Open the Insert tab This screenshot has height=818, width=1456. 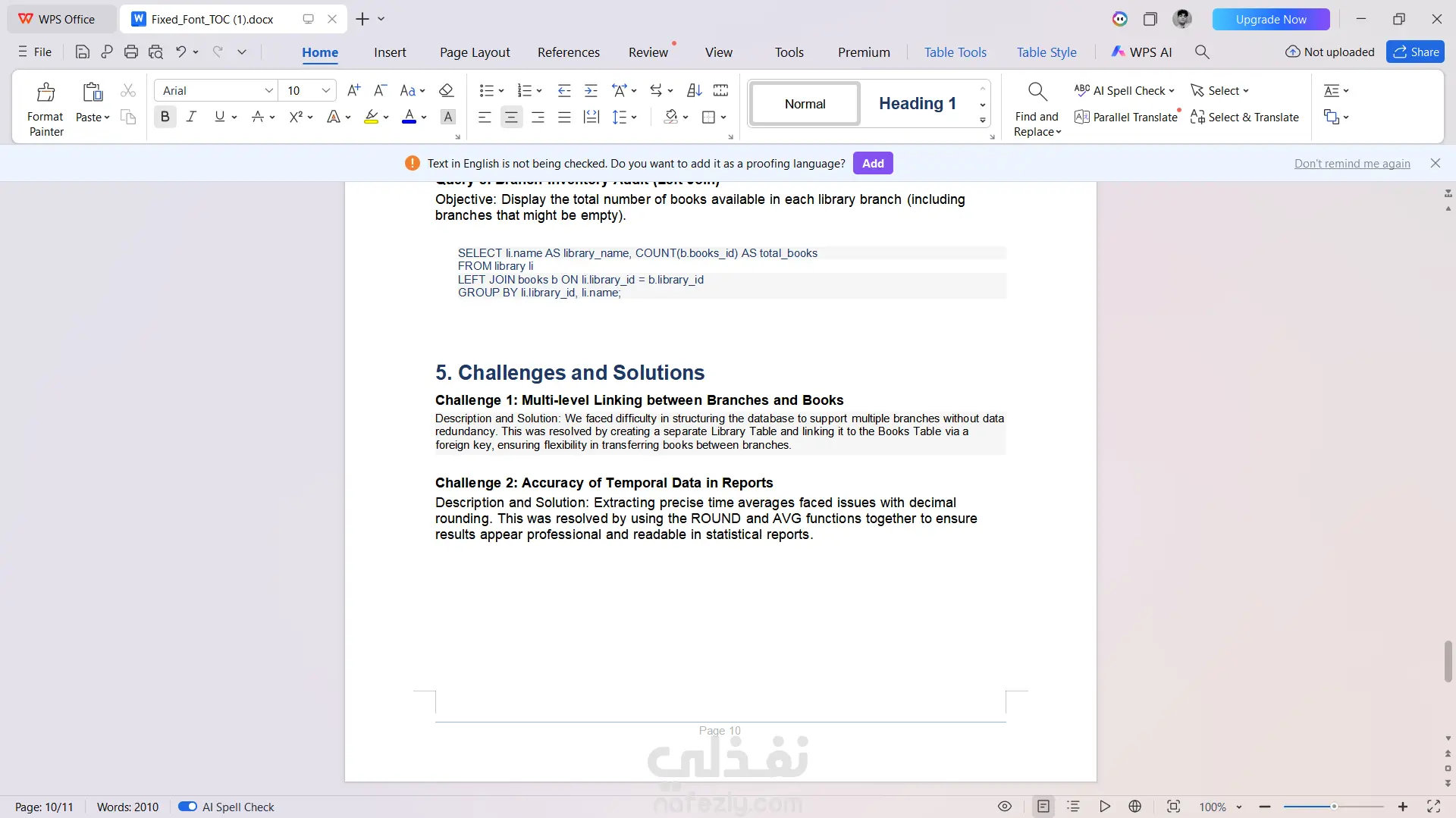click(x=390, y=52)
